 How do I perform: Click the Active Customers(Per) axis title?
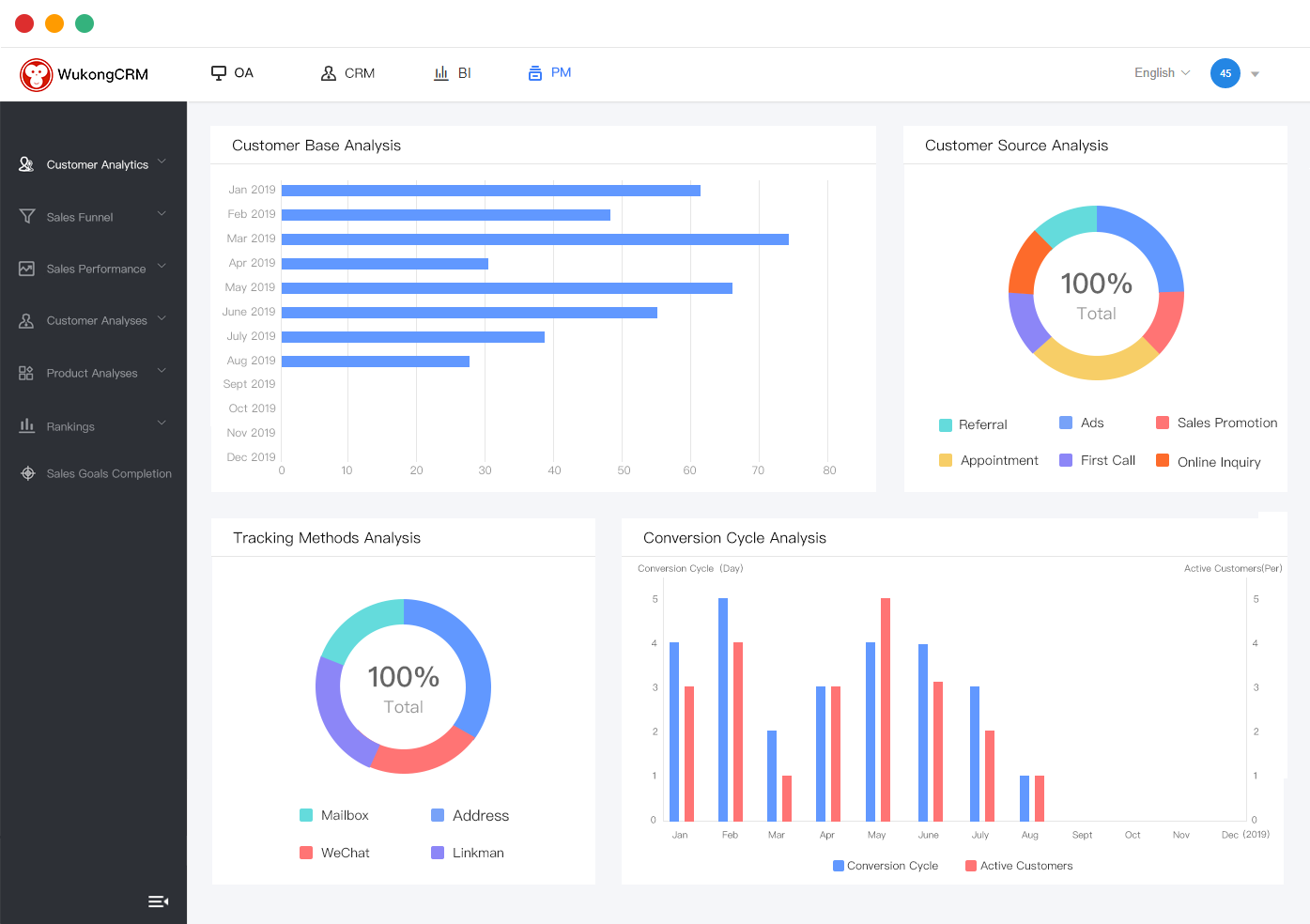(x=1233, y=568)
